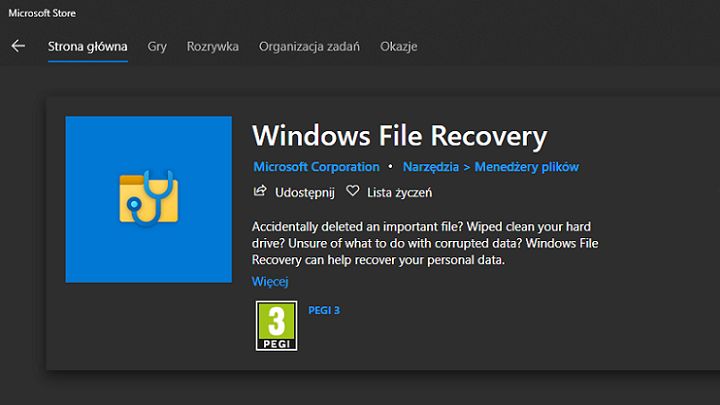Open the Organizacja zadań tab
The image size is (720, 405).
click(x=309, y=46)
